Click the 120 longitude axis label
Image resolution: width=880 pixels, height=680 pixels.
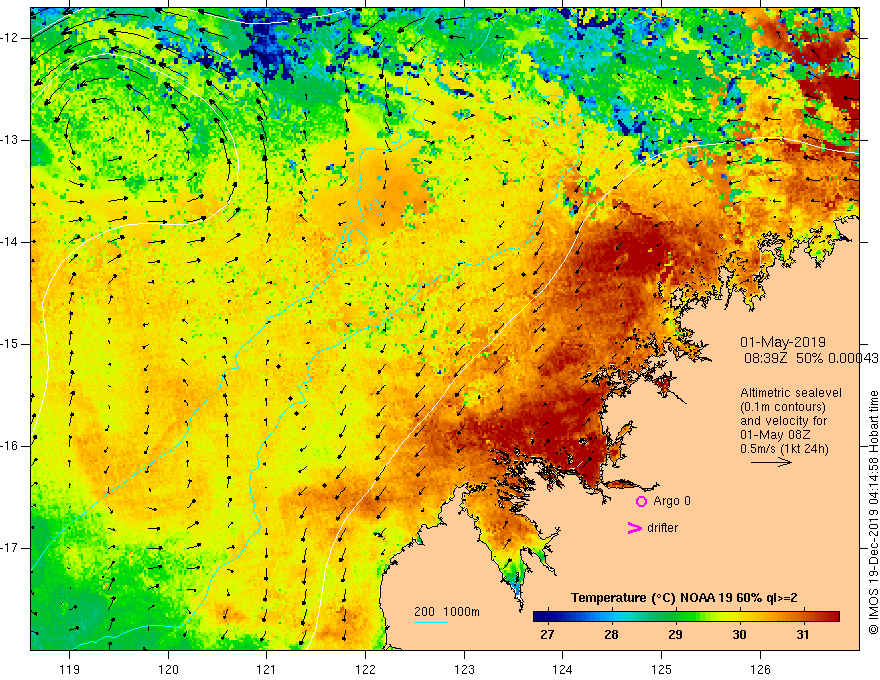click(x=168, y=669)
